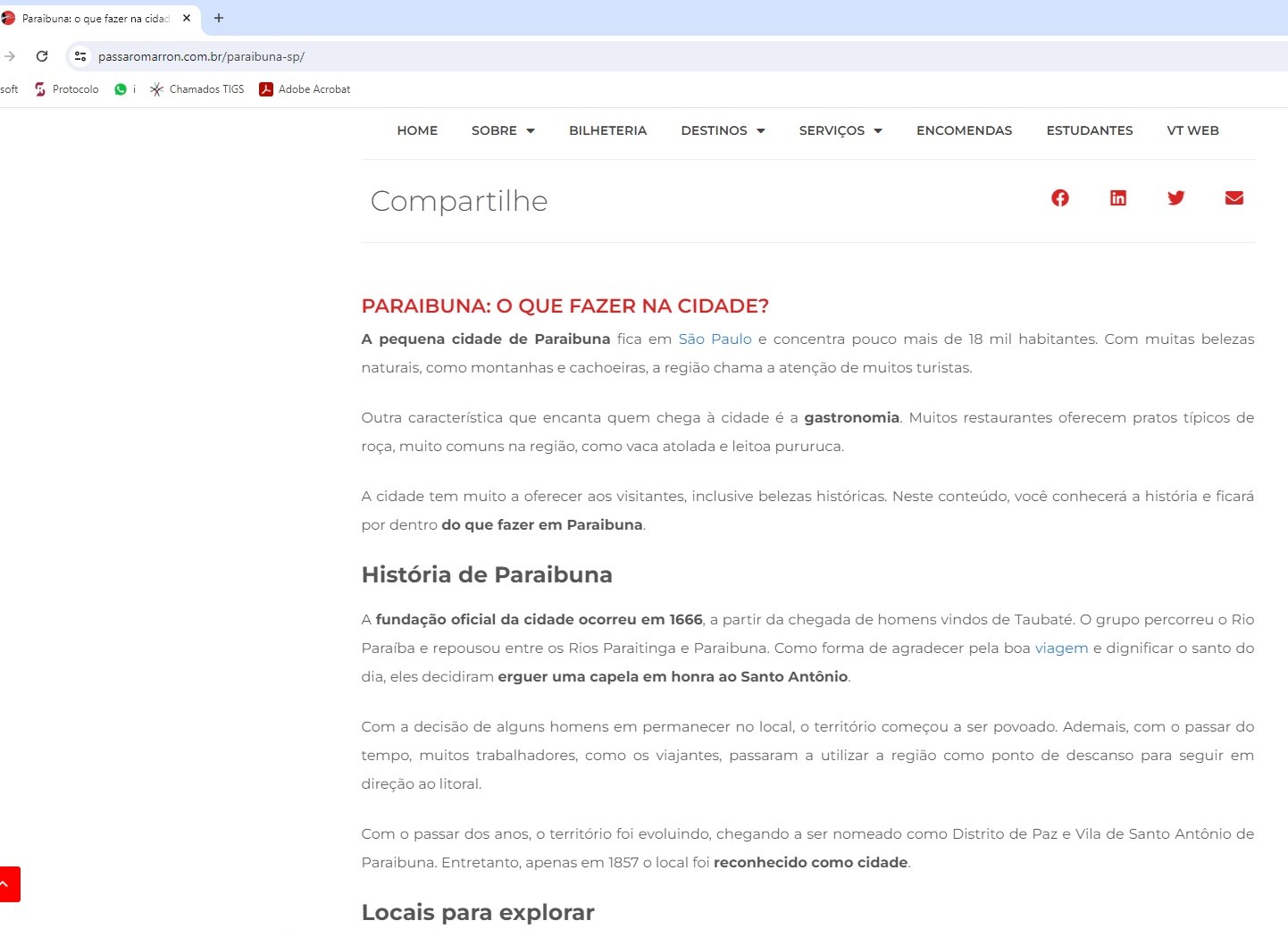Click bold word 'gastronomia'
Image resolution: width=1288 pixels, height=929 pixels.
pos(851,418)
